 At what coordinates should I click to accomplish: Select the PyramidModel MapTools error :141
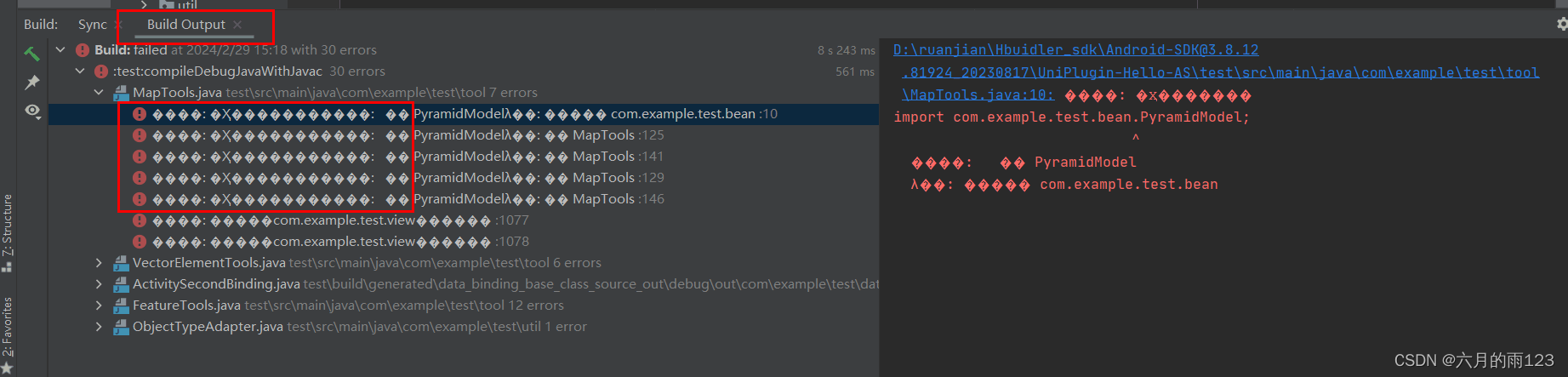(464, 157)
